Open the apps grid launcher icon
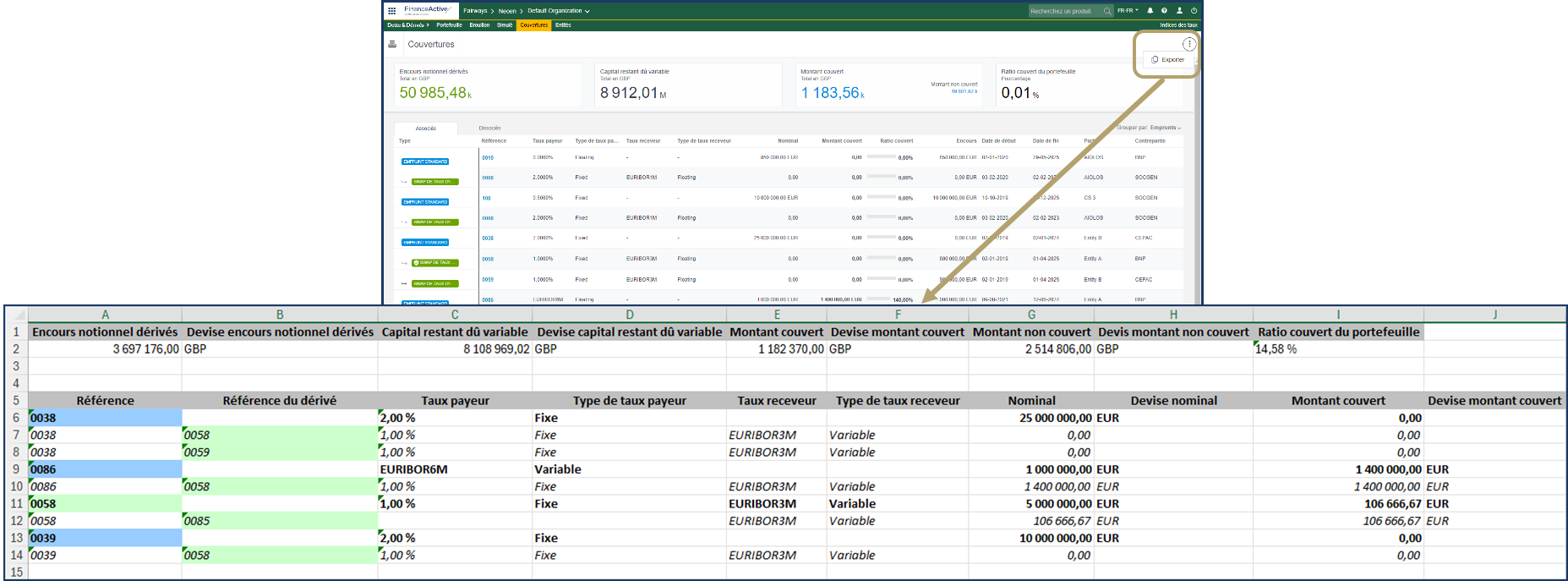 tap(392, 11)
